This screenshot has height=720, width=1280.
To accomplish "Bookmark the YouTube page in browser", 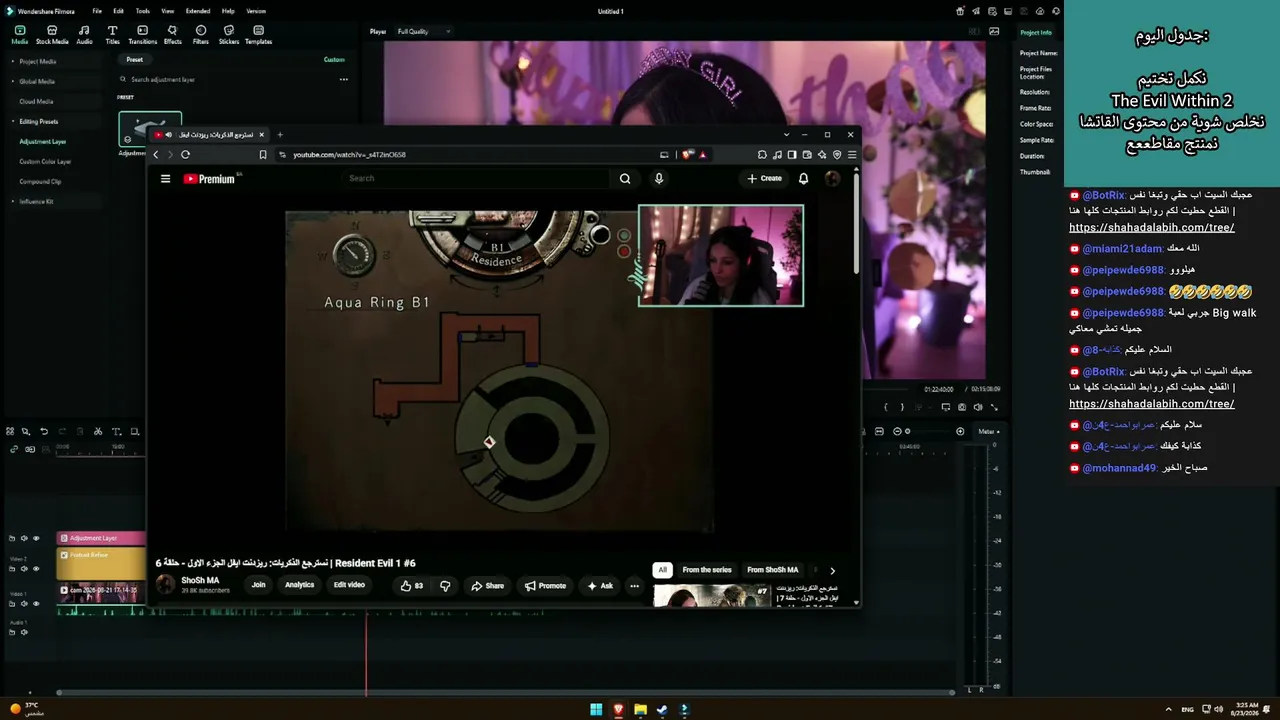I will 263,155.
